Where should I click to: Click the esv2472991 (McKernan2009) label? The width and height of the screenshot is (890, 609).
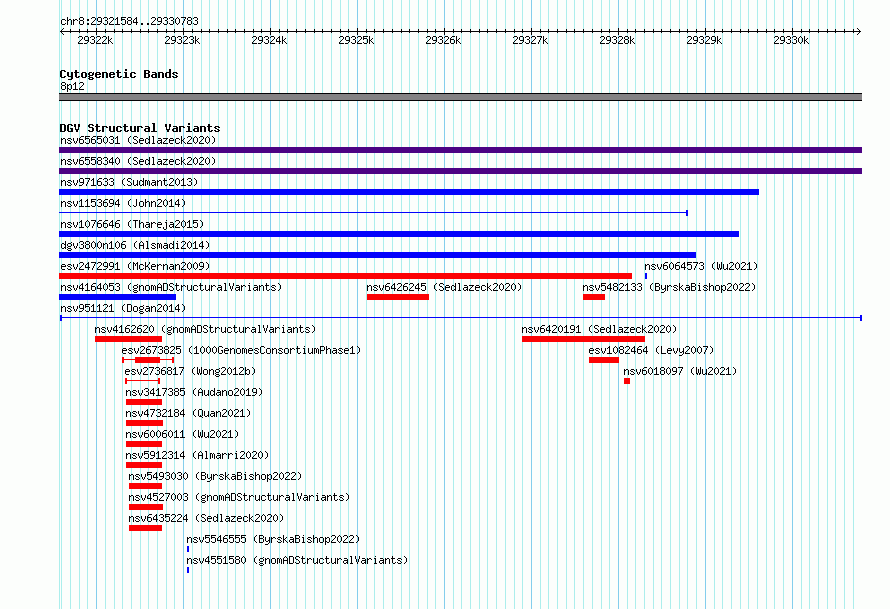click(x=135, y=266)
